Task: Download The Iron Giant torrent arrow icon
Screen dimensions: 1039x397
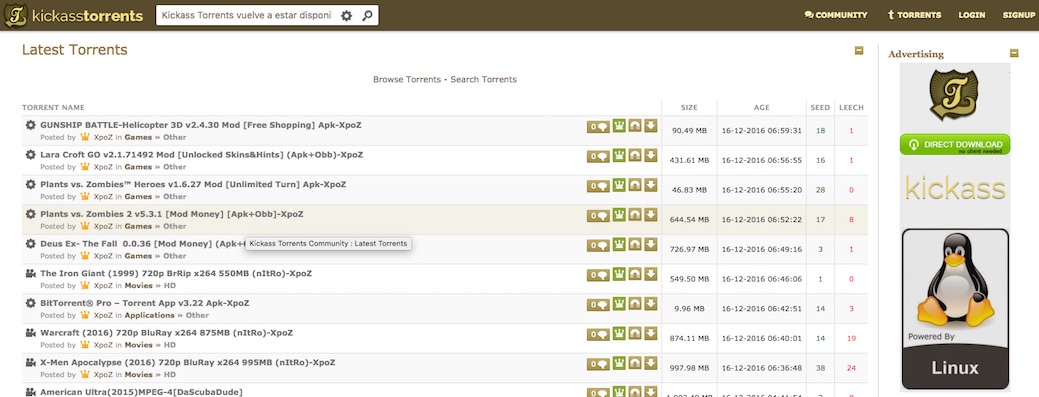Action: pyautogui.click(x=651, y=274)
